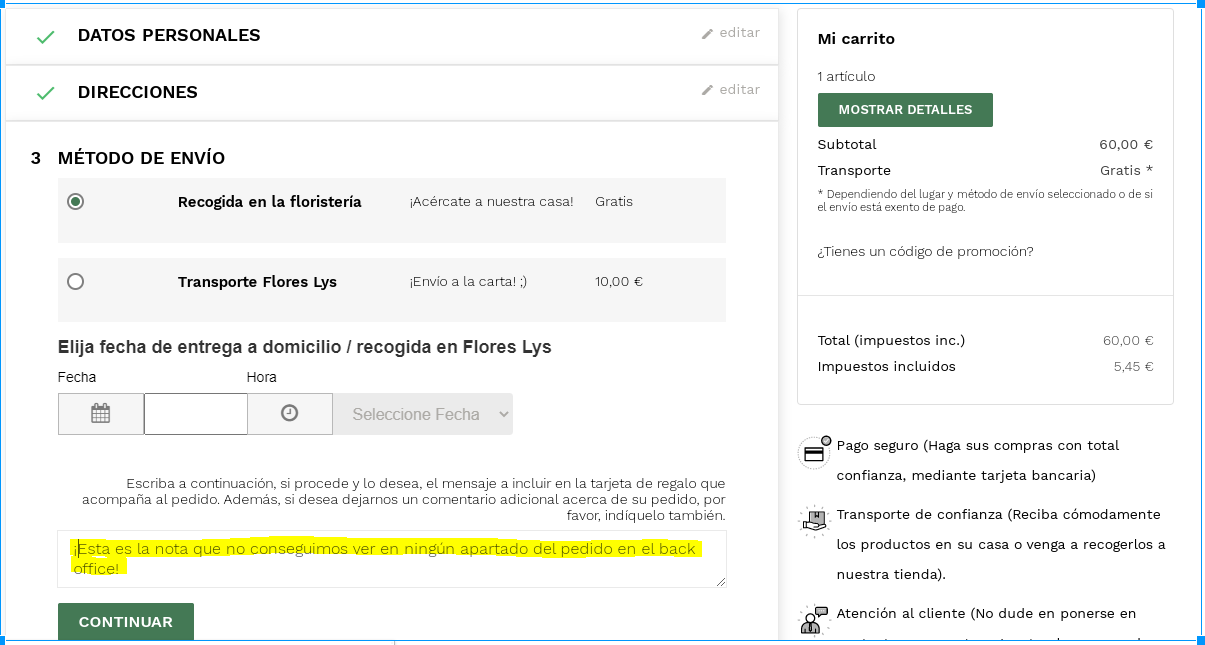Image resolution: width=1205 pixels, height=645 pixels.
Task: Click the Fecha label
Action: click(77, 377)
